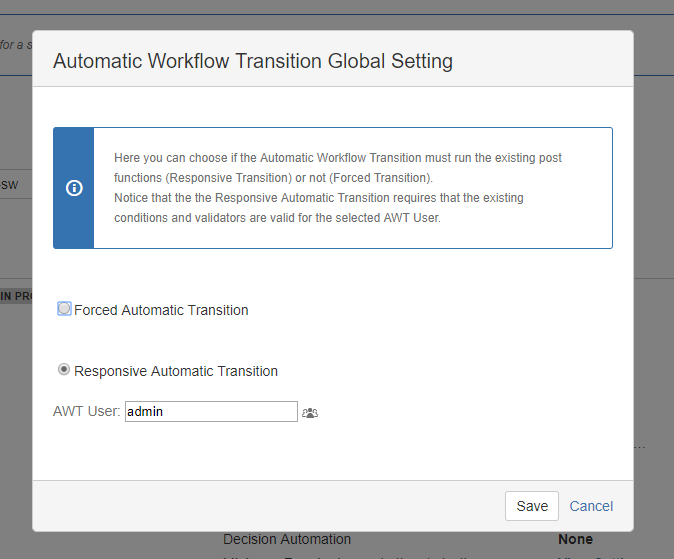674x559 pixels.
Task: Click the Automatic Workflow Transition Global Setting title
Action: 253,61
